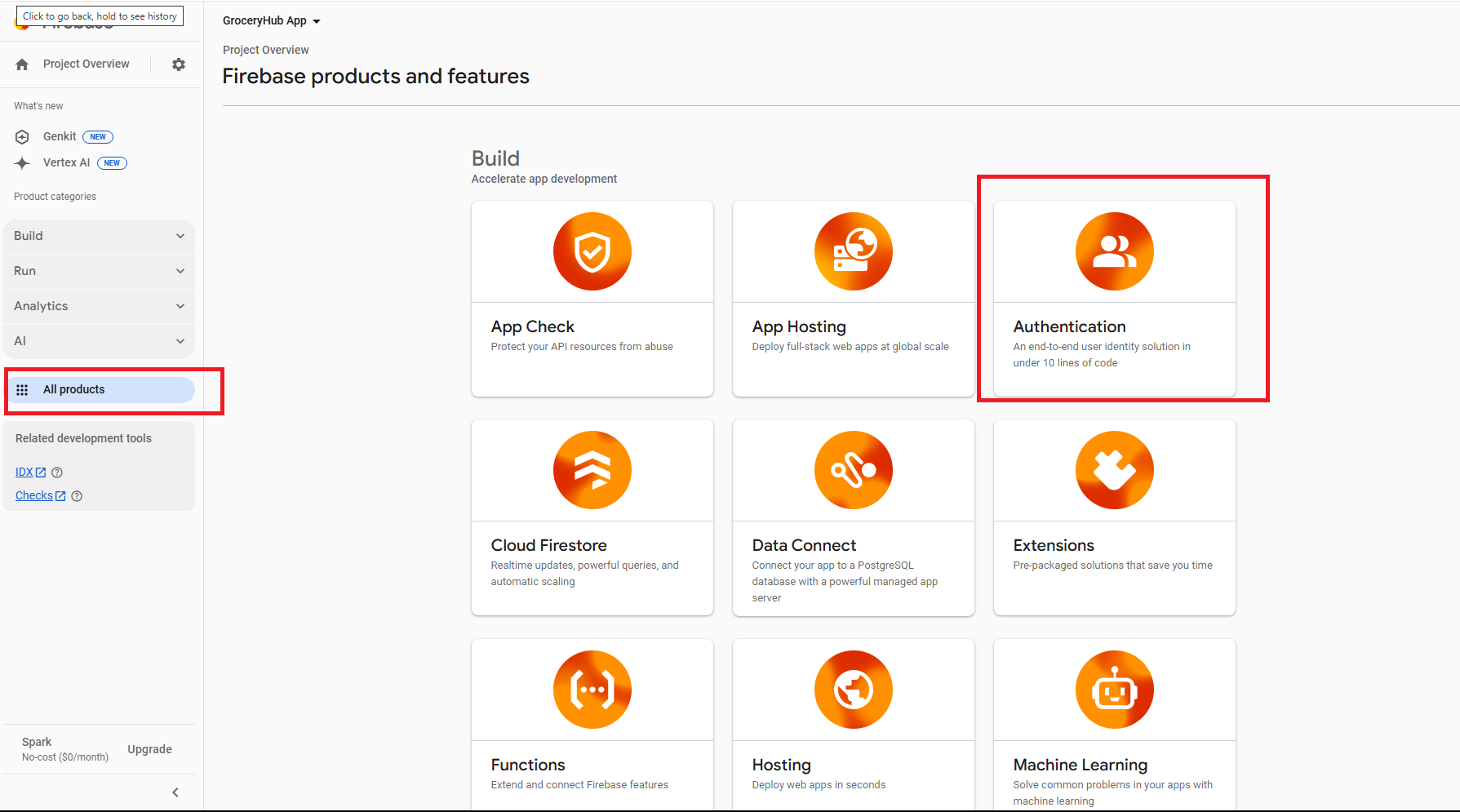Open the App Hosting card title
The image size is (1460, 812).
[x=799, y=327]
